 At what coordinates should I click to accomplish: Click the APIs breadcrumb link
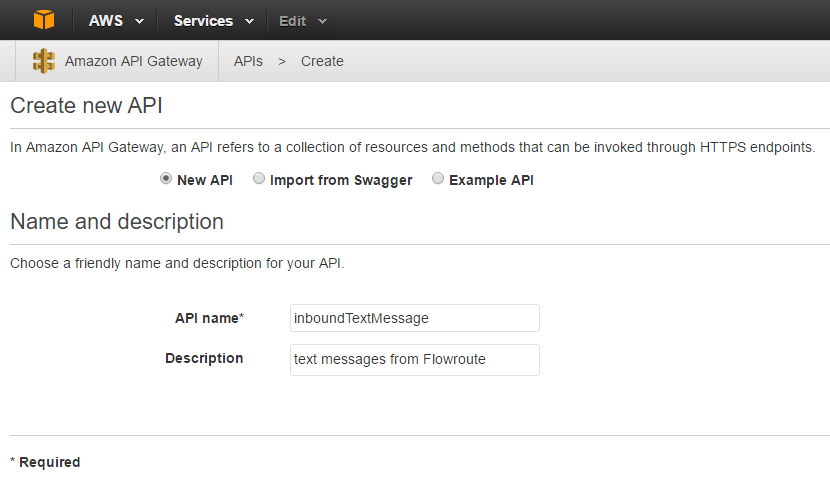tap(248, 61)
